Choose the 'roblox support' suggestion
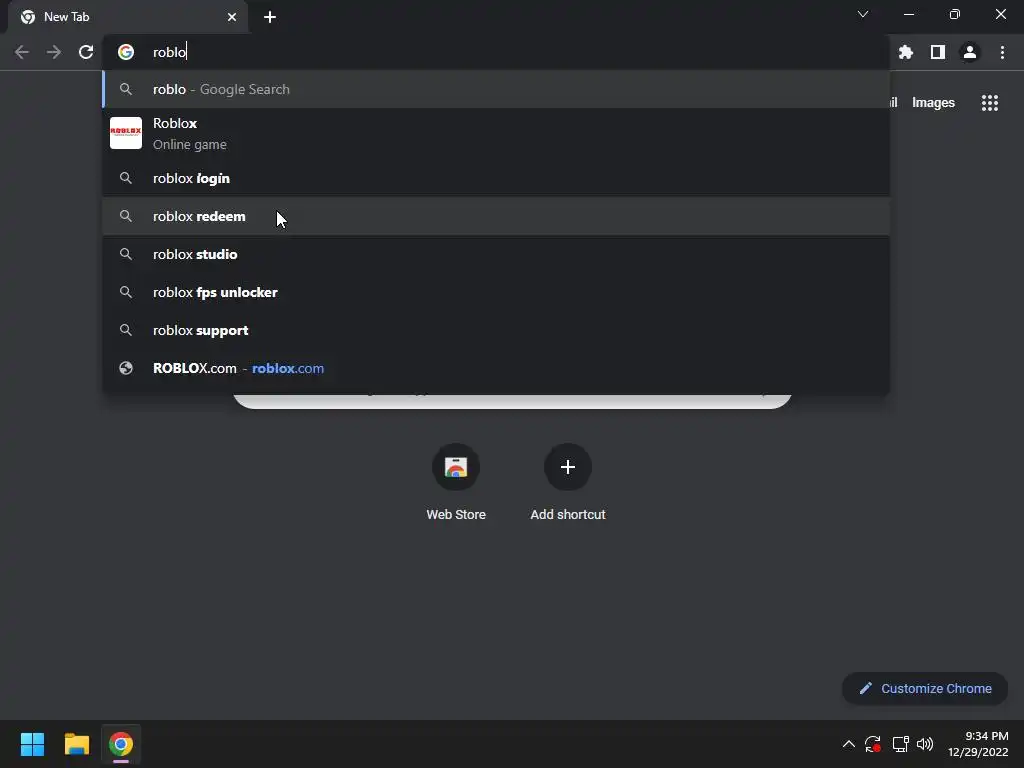This screenshot has height=768, width=1024. pyautogui.click(x=496, y=330)
